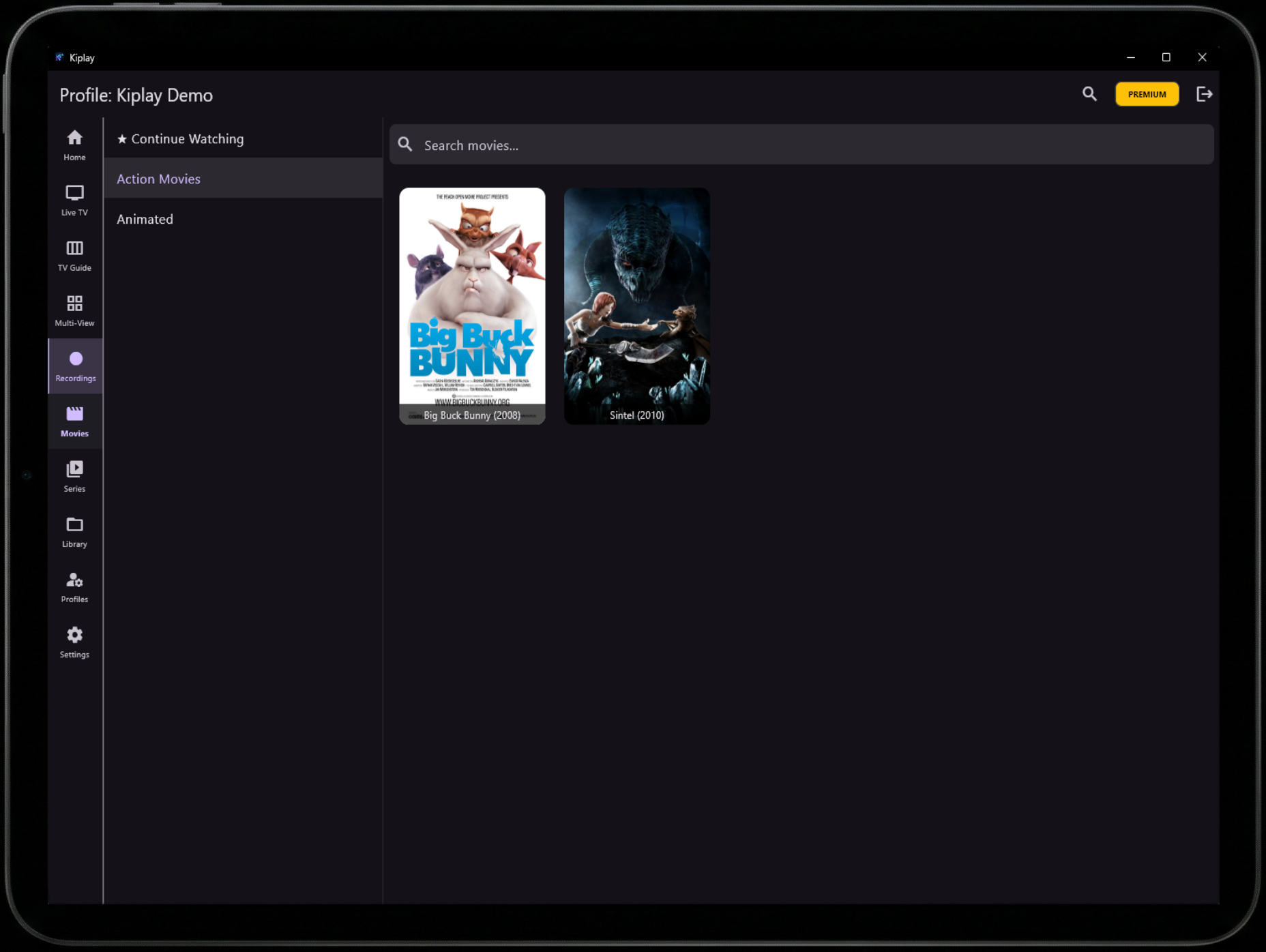Open the Library folder
The image size is (1266, 952).
click(x=75, y=532)
